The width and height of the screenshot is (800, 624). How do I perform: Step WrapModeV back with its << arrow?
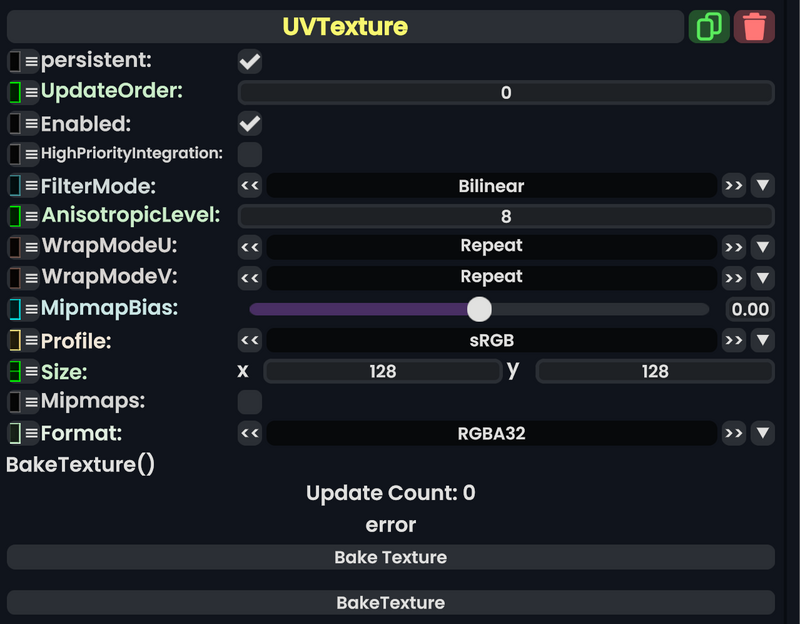249,277
